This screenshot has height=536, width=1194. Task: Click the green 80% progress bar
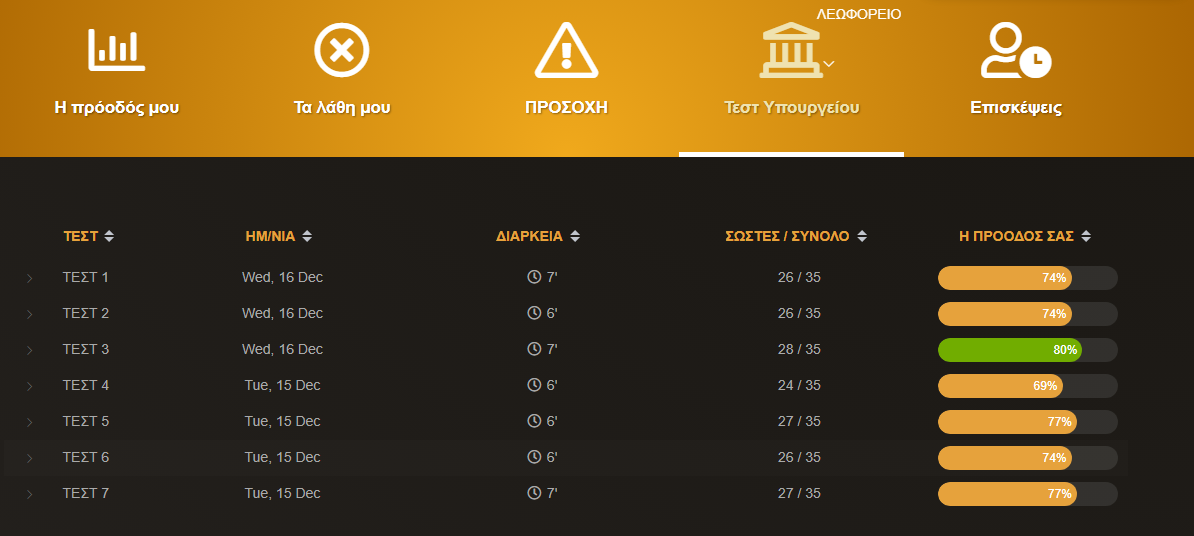[x=1010, y=349]
